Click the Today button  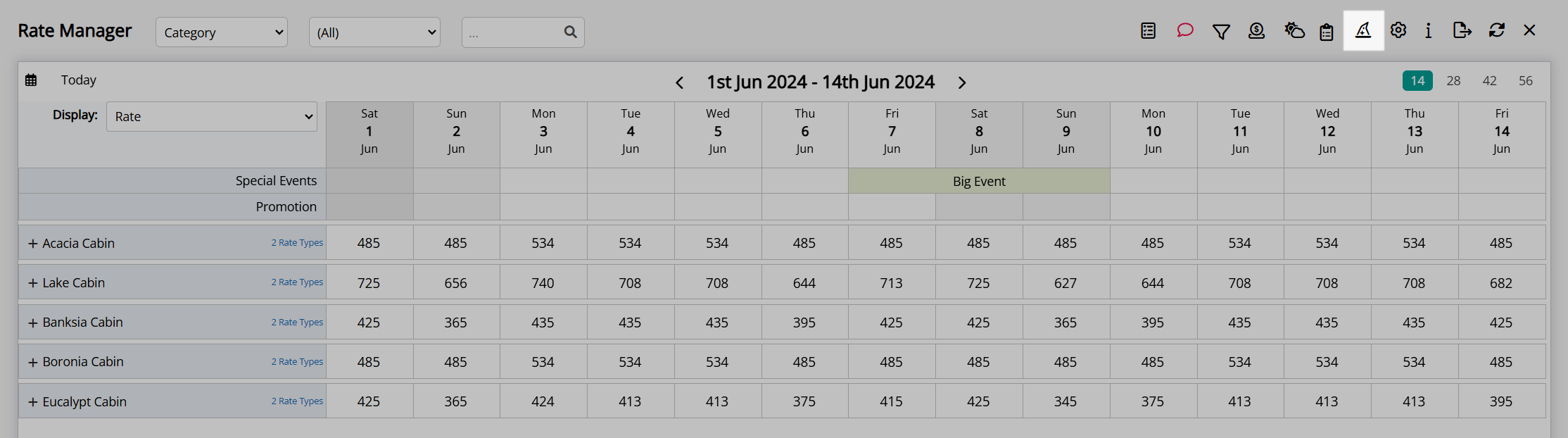point(79,80)
